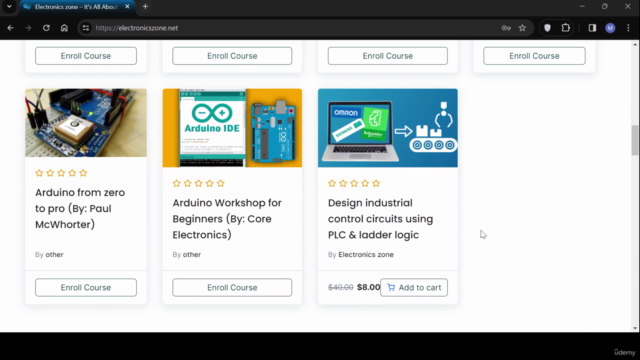This screenshot has height=360, width=640.
Task: Bookmark this page with the star icon
Action: [522, 28]
